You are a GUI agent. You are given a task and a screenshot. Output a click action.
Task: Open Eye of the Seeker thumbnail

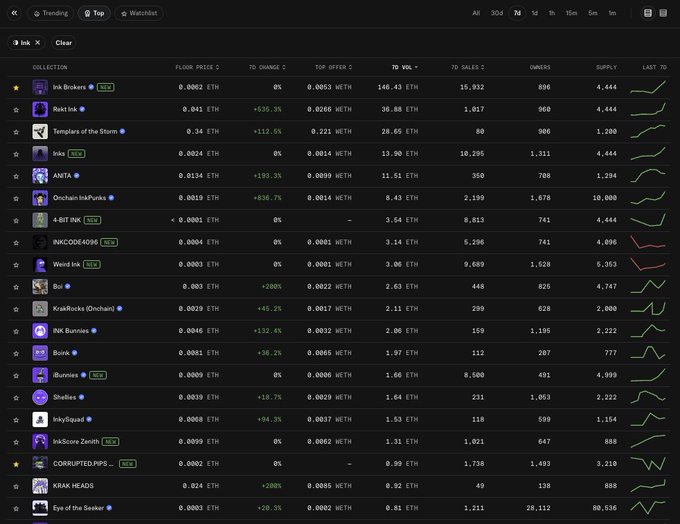point(40,508)
